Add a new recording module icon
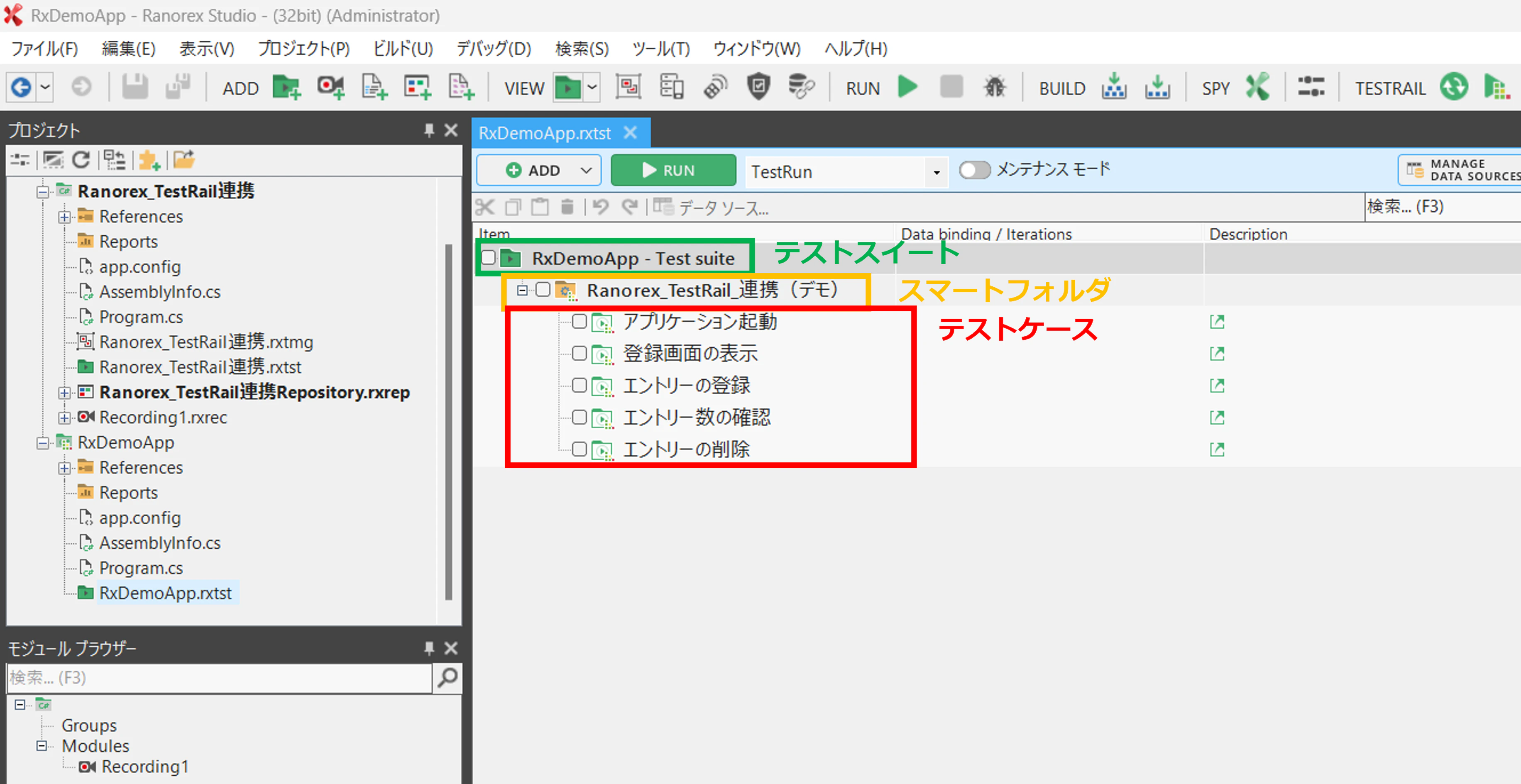Viewport: 1521px width, 784px height. (331, 88)
